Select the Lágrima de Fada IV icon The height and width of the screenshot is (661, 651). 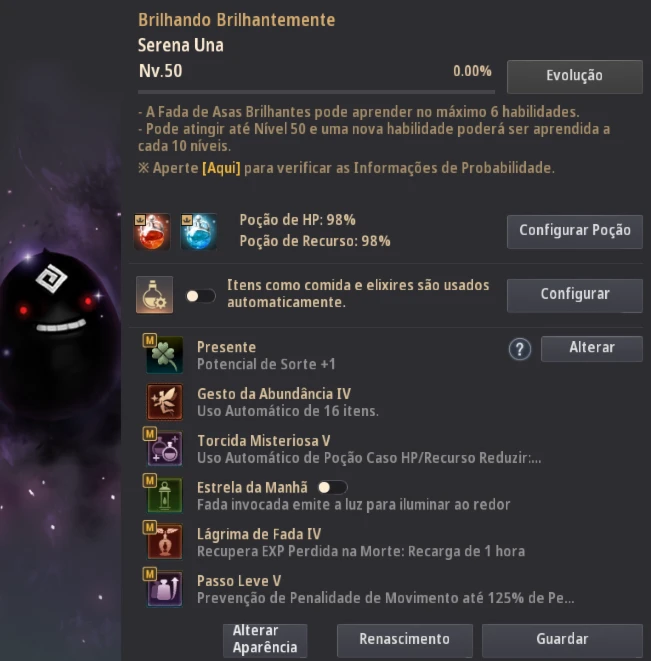(x=164, y=542)
